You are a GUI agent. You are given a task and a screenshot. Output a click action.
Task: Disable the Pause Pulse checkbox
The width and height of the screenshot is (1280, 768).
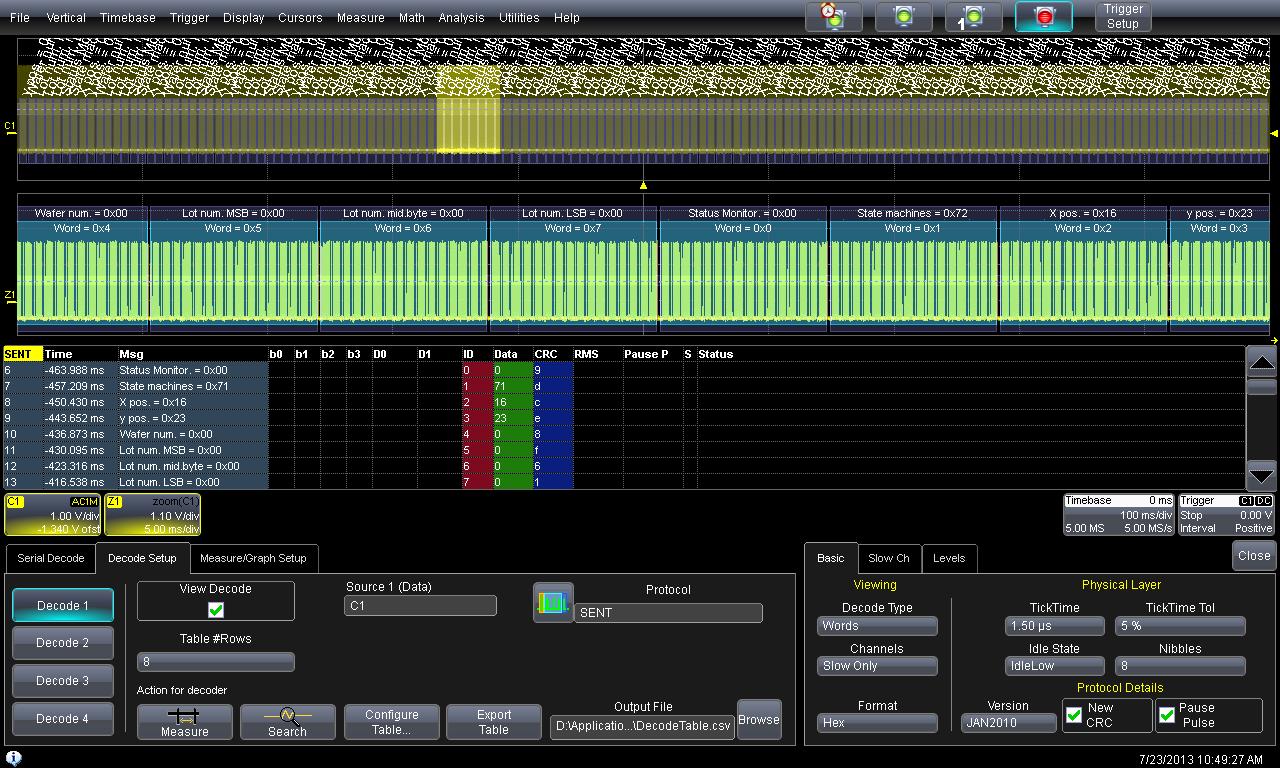(1167, 715)
